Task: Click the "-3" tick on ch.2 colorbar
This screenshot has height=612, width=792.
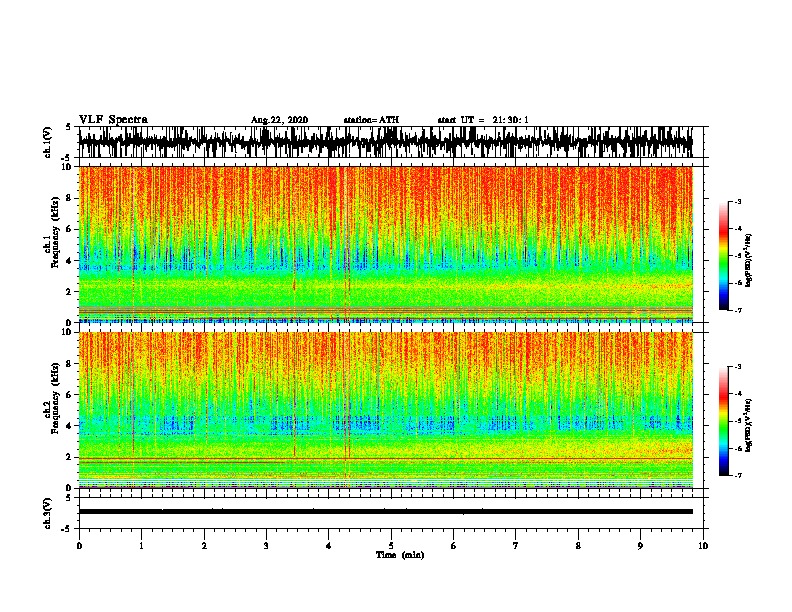Action: pyautogui.click(x=737, y=367)
